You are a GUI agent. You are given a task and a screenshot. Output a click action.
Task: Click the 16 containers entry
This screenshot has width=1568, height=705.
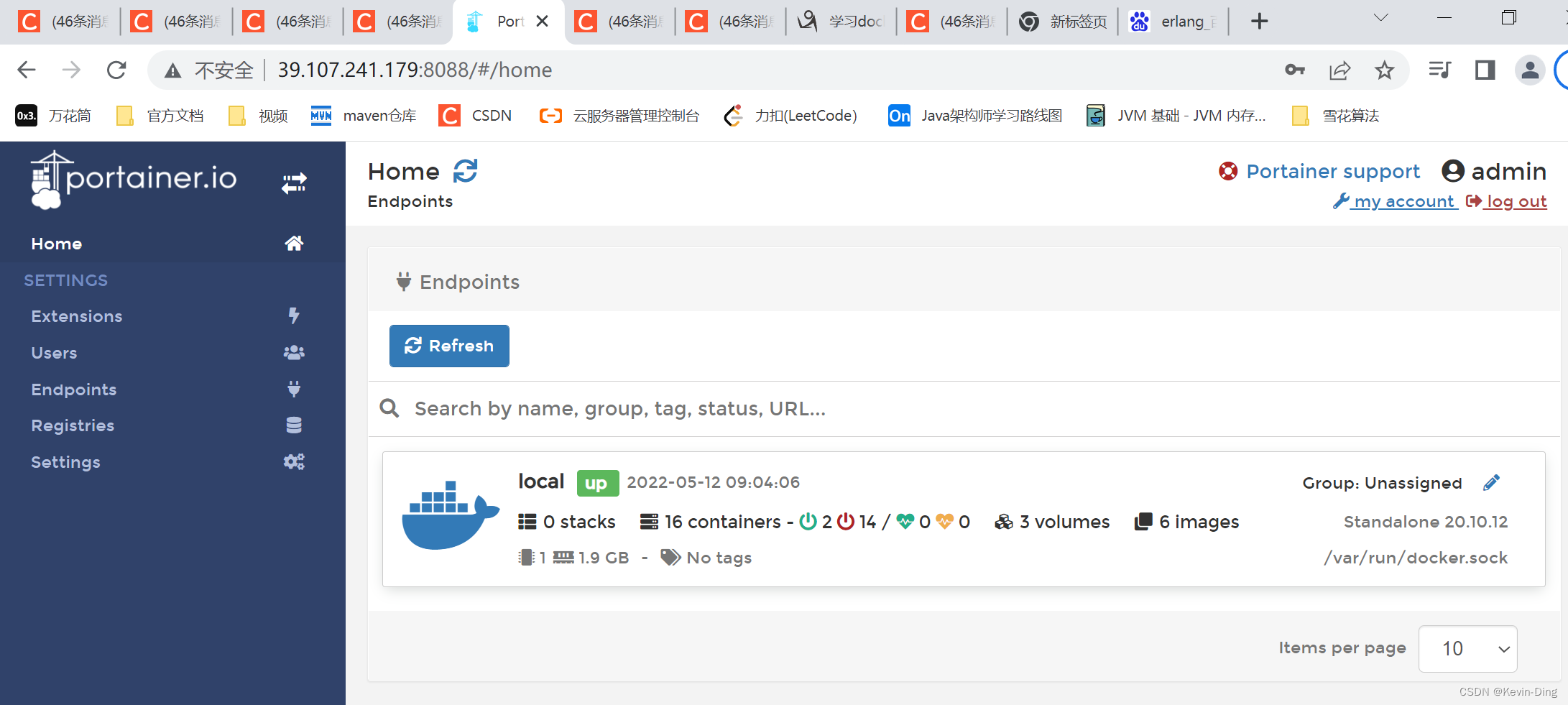coord(710,522)
